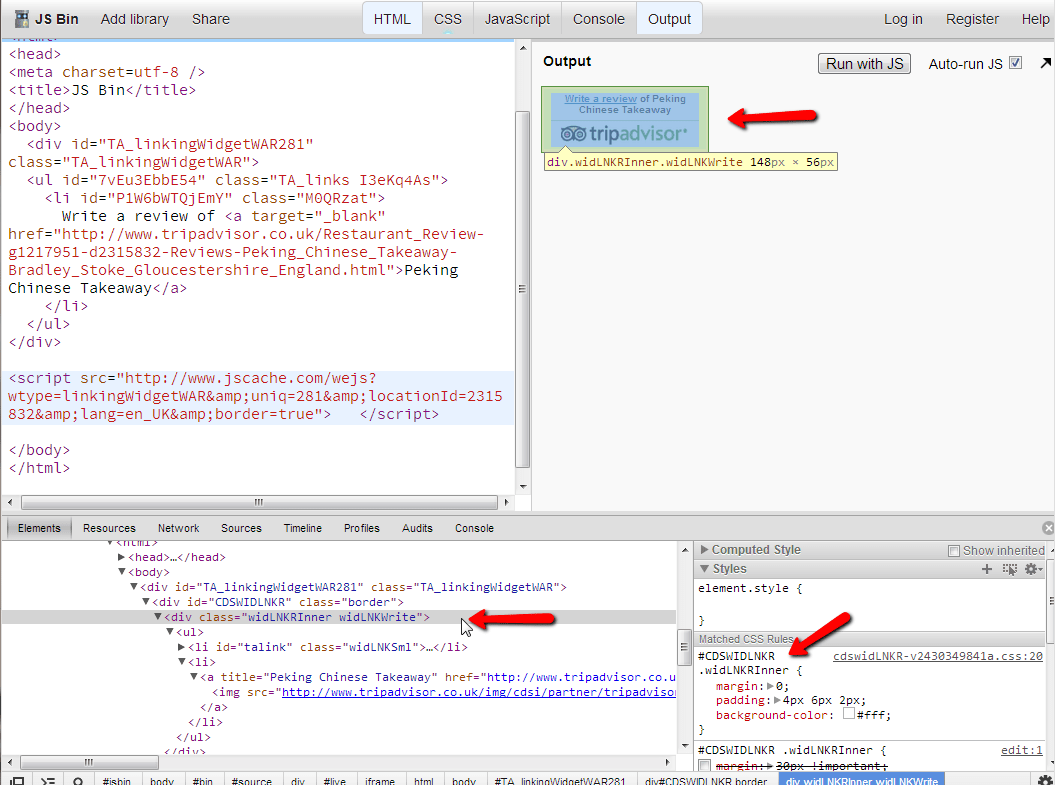The height and width of the screenshot is (785, 1055).
Task: Open the DevTools Console tab
Action: 474,528
